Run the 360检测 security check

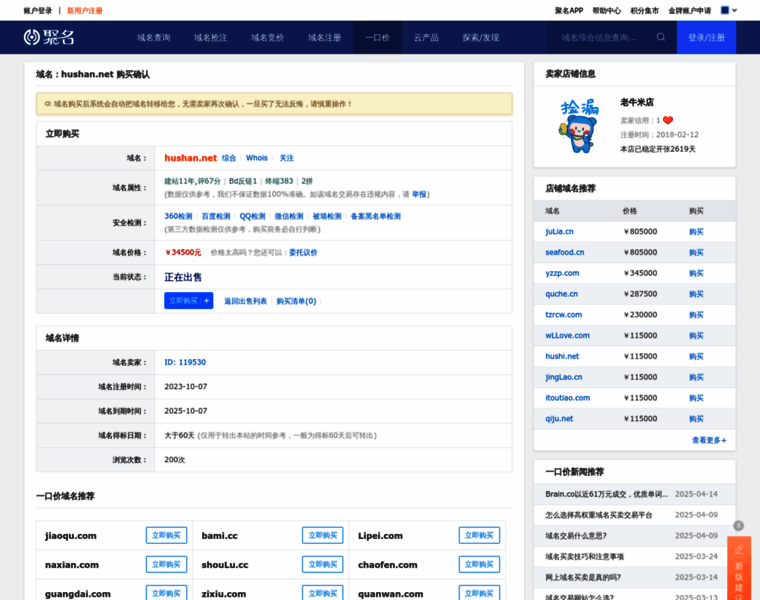(x=178, y=216)
